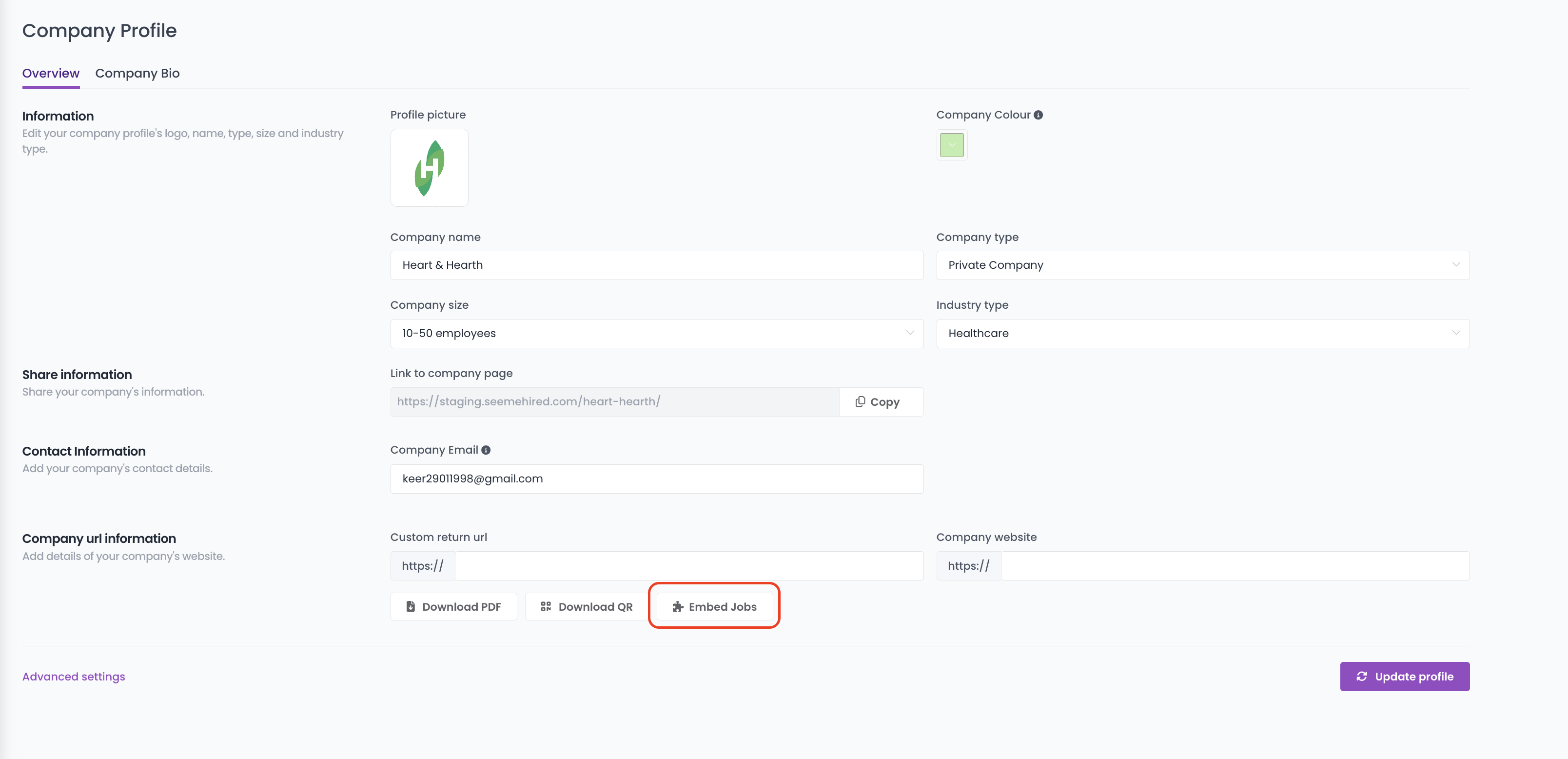This screenshot has width=1568, height=759.
Task: Click the Contact Information heading
Action: click(84, 451)
